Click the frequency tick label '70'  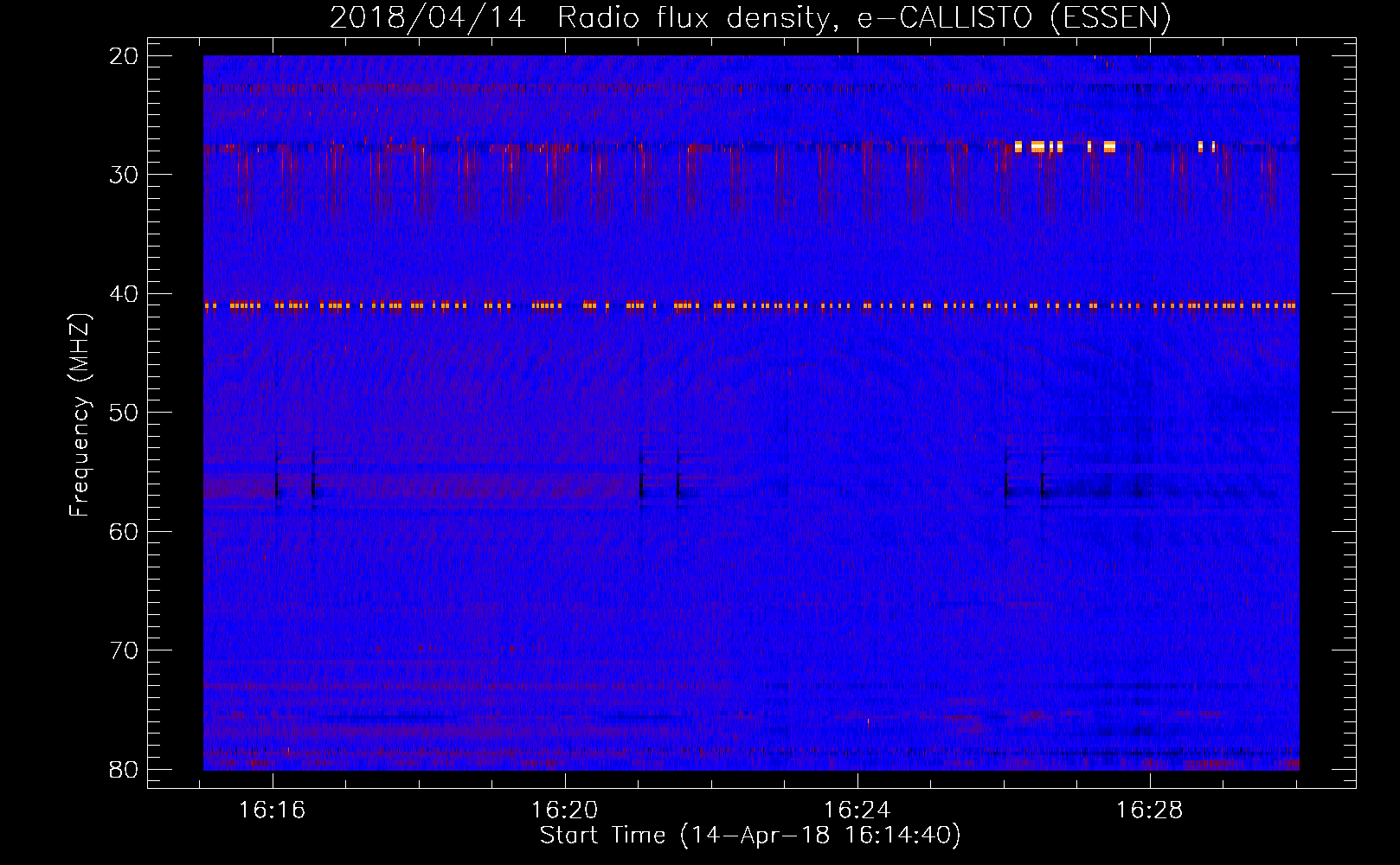[124, 650]
